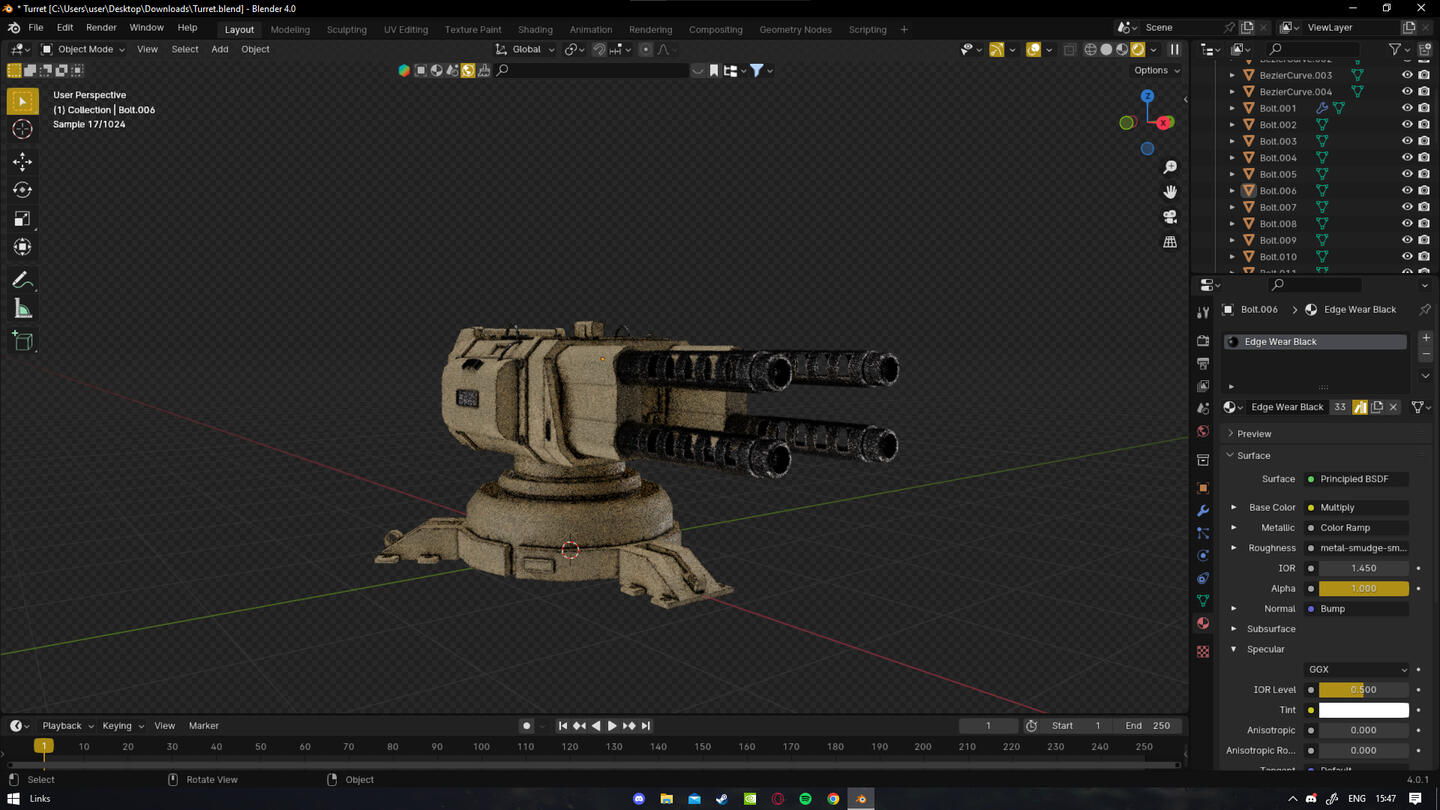Viewport: 1440px width, 810px height.
Task: Disable rendering for Bolt.008
Action: tap(1424, 224)
